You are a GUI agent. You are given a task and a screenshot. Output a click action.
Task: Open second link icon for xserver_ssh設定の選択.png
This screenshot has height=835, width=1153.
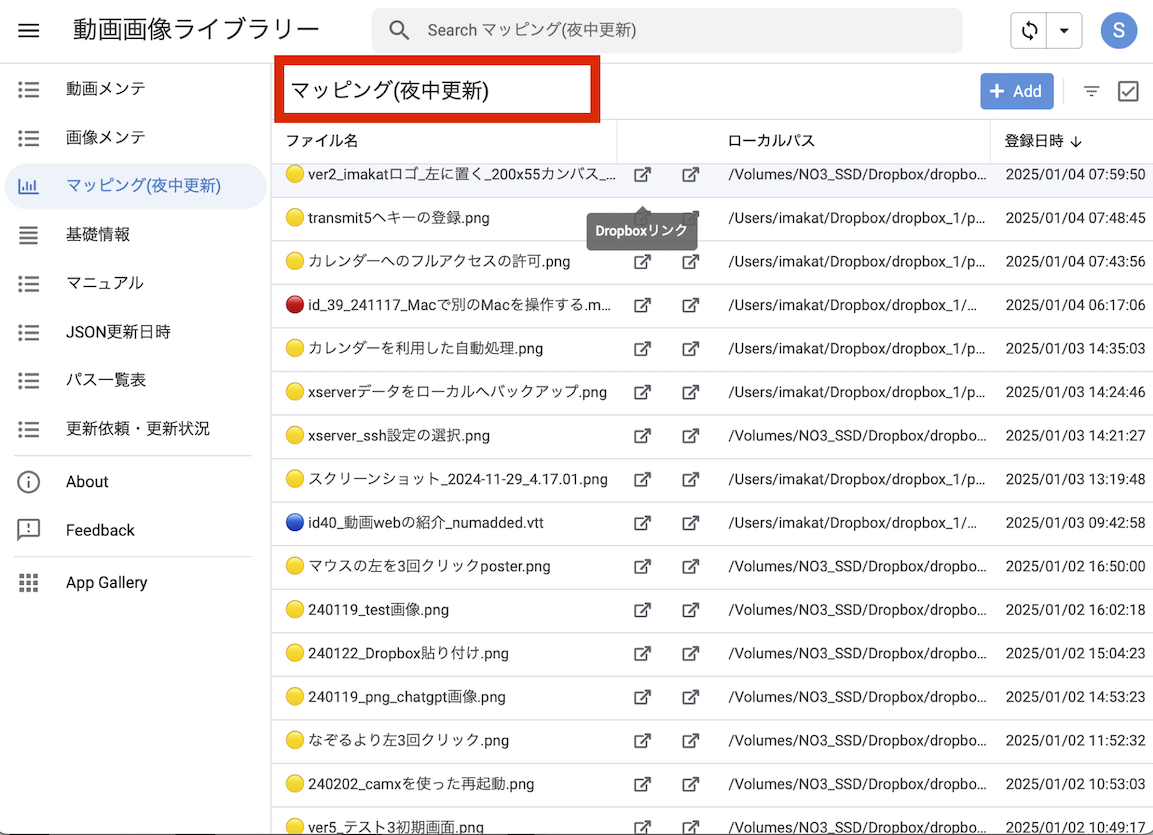pyautogui.click(x=690, y=436)
